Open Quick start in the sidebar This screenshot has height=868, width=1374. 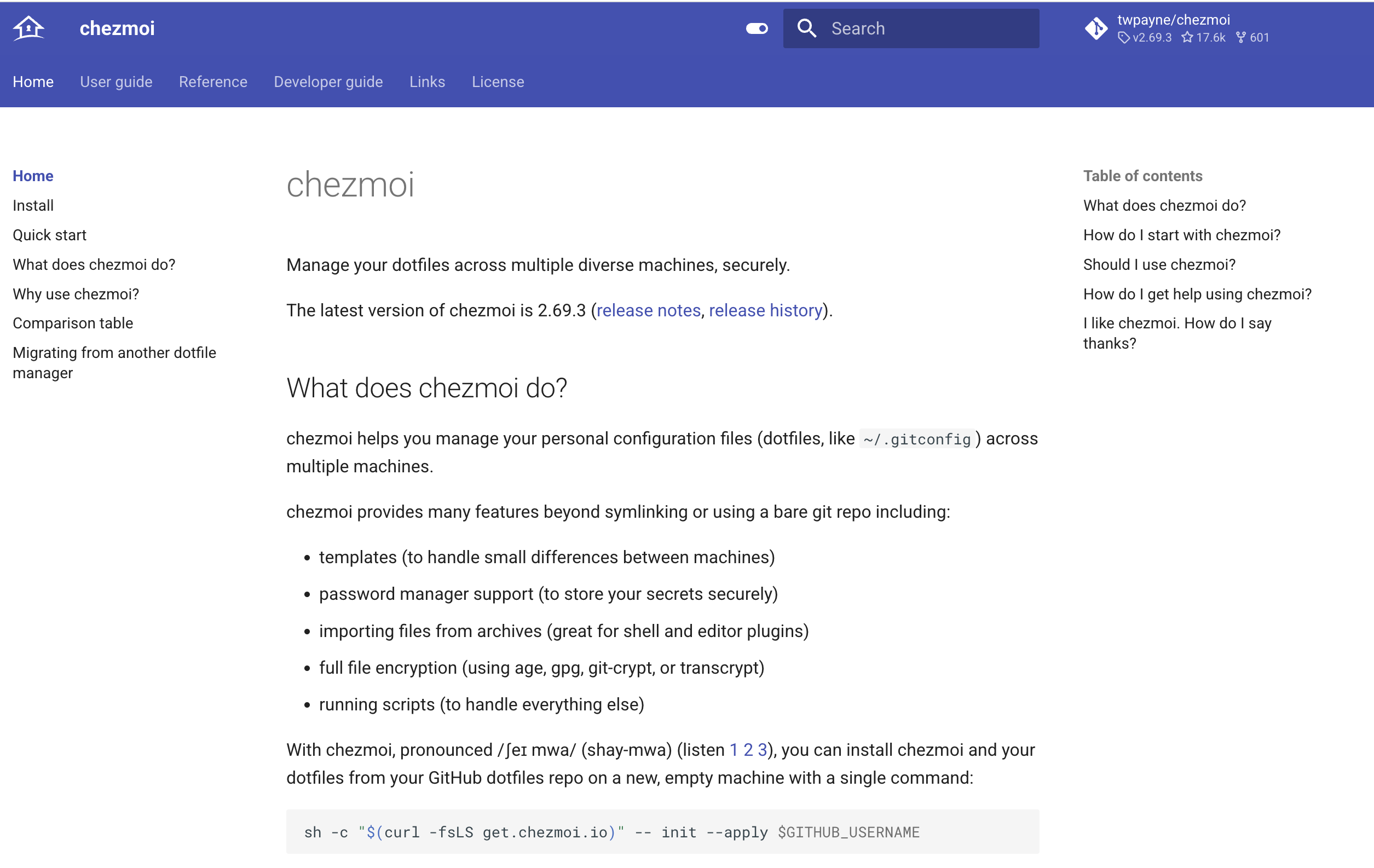point(49,235)
